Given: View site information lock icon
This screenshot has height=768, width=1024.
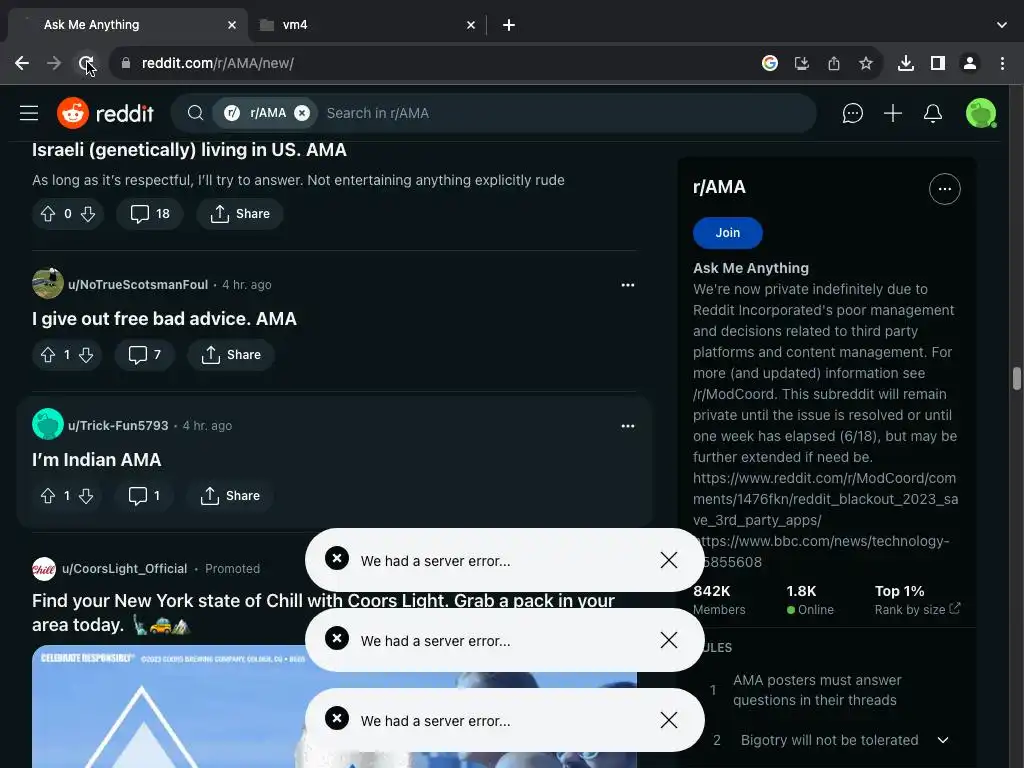Looking at the screenshot, I should pyautogui.click(x=126, y=63).
